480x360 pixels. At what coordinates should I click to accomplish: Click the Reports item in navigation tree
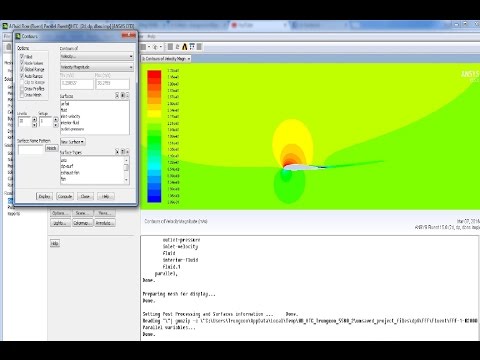coord(14,214)
